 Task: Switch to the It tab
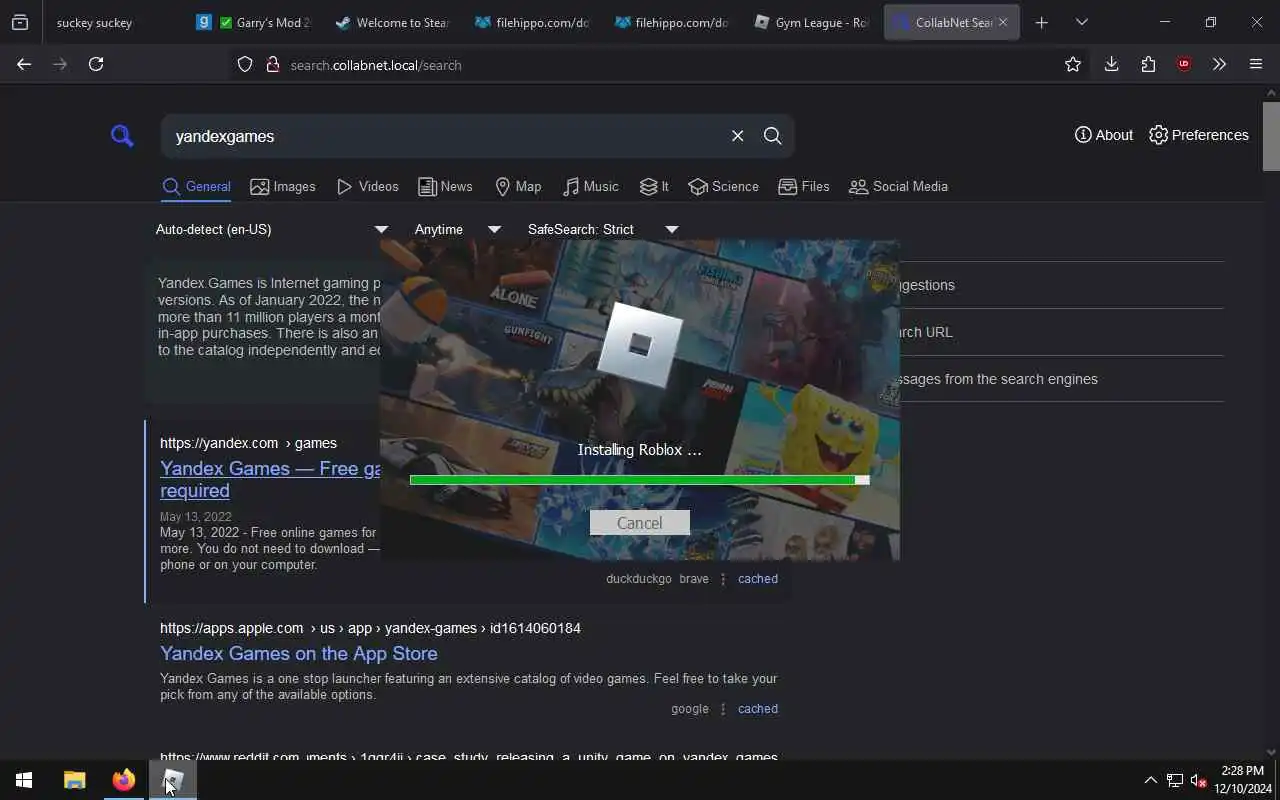click(654, 186)
